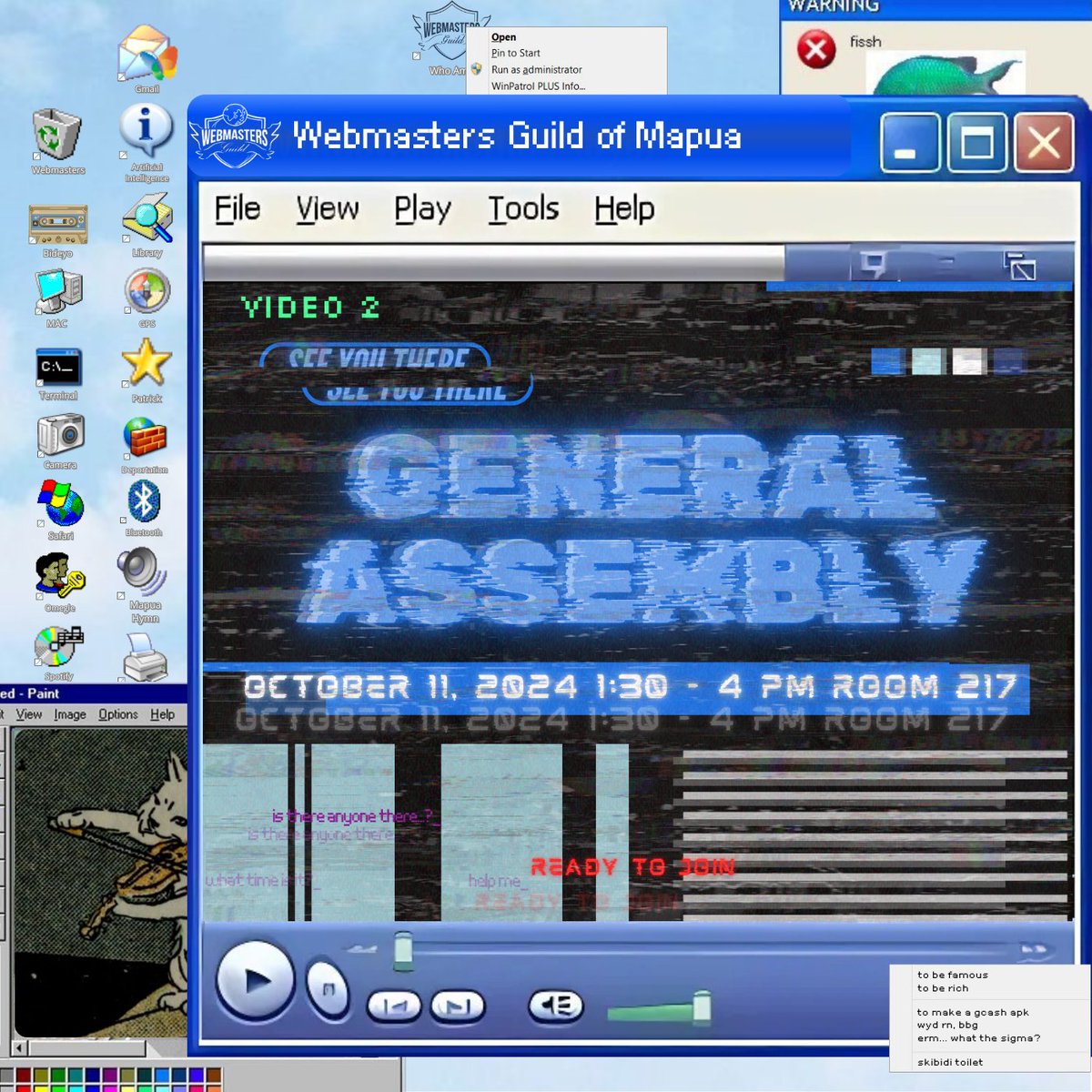Open the Tools menu in media player
The width and height of the screenshot is (1092, 1092).
pos(523,208)
